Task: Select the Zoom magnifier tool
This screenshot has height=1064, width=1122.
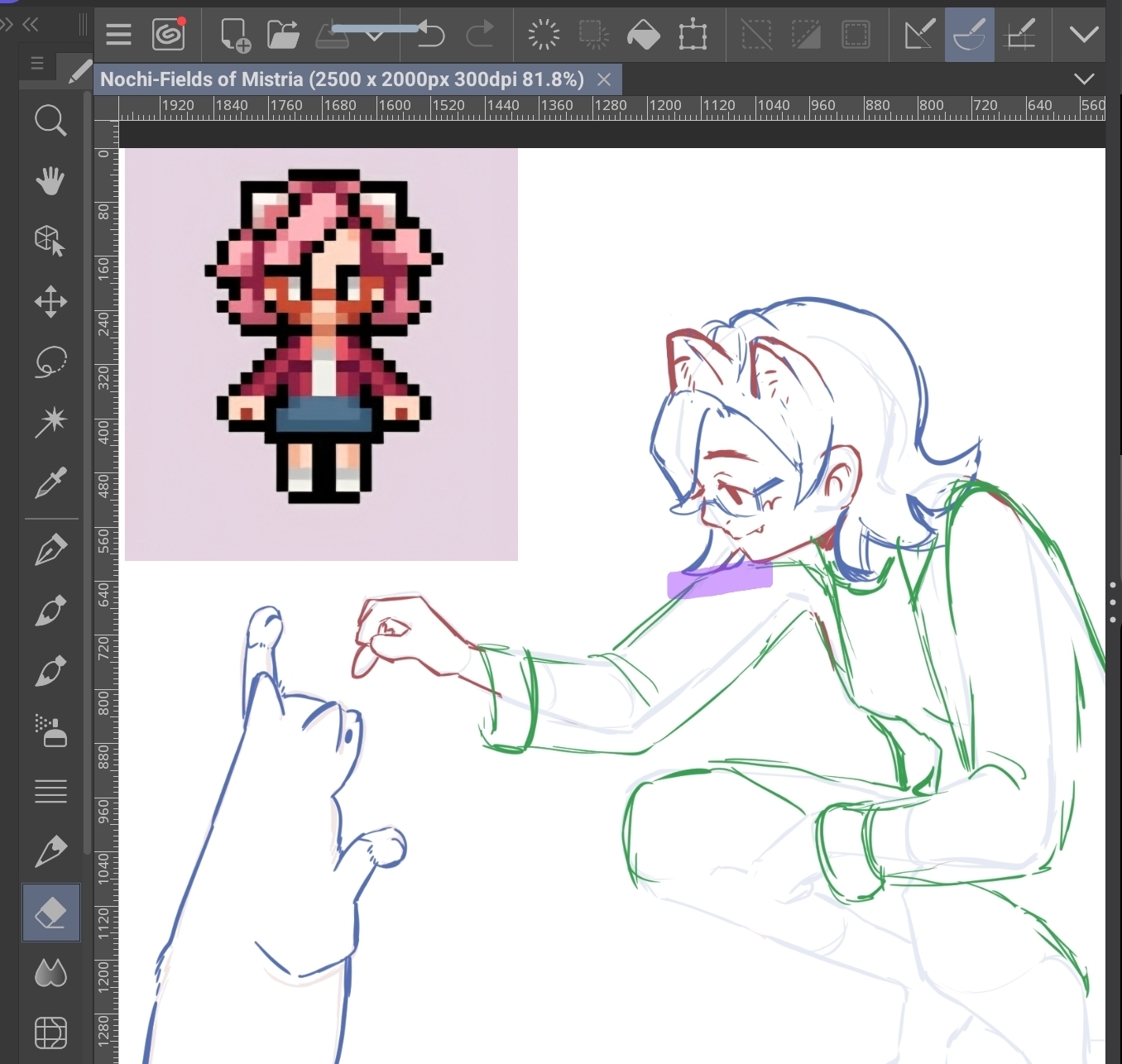Action: pos(50,121)
